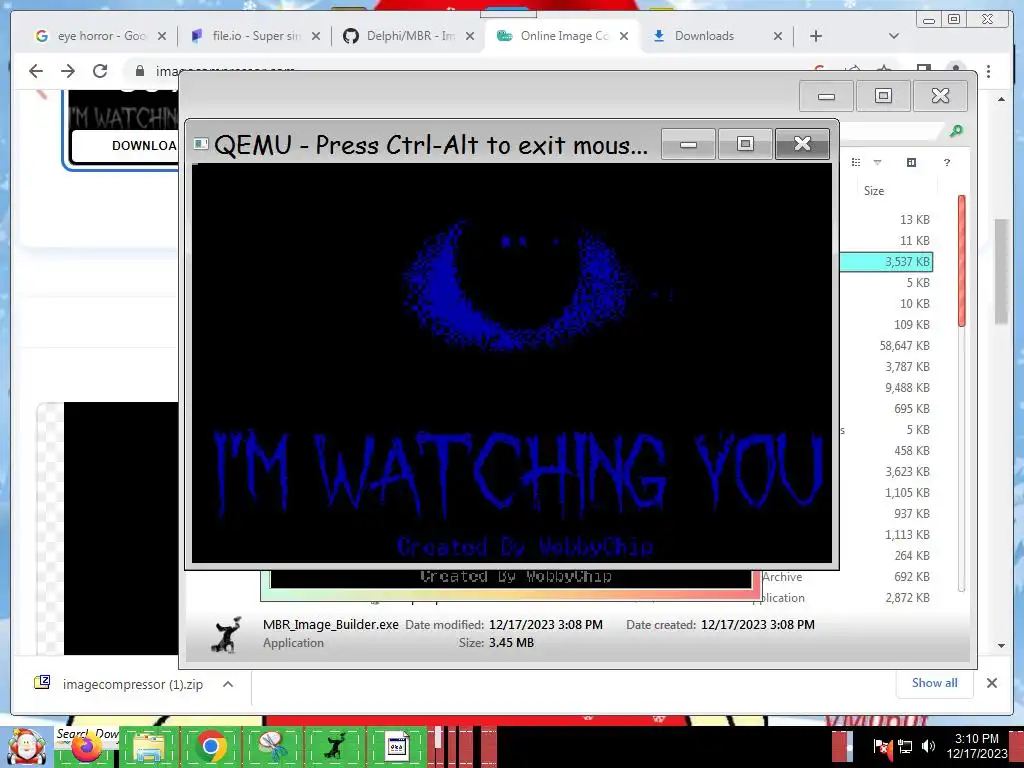Click Show all downloads
The width and height of the screenshot is (1024, 768).
935,682
